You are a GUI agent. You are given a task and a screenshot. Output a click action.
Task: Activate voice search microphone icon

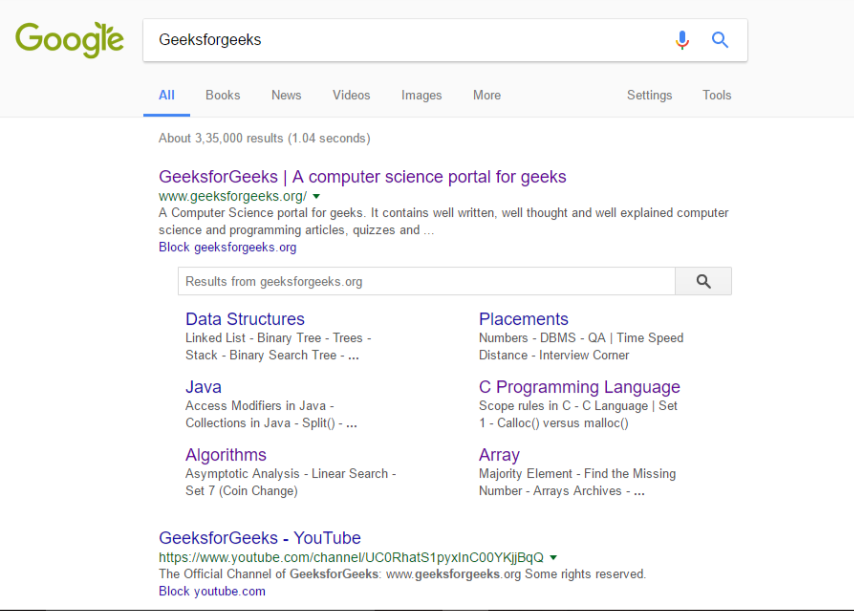tap(682, 40)
